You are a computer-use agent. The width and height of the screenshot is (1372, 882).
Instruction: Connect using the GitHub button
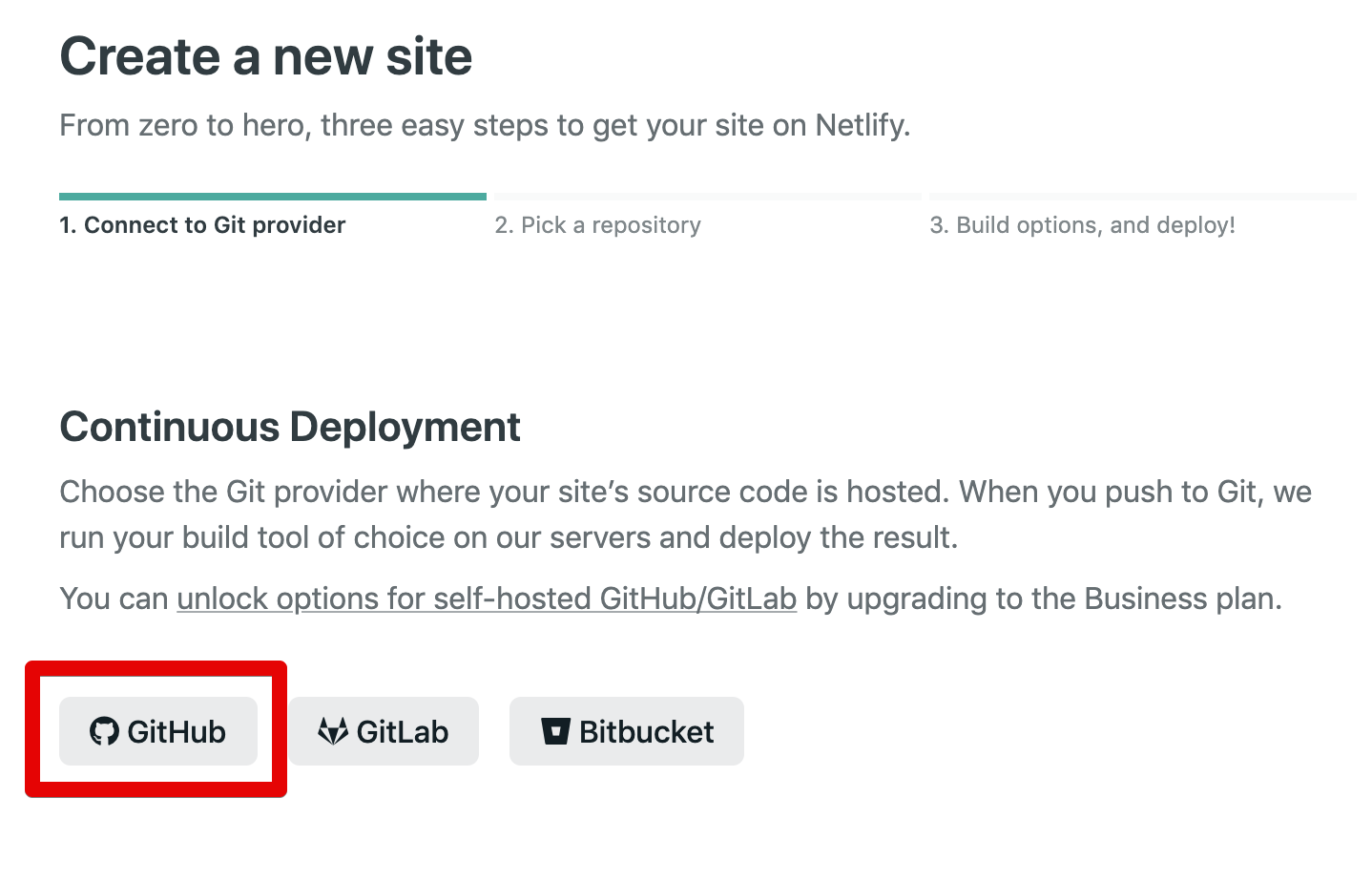[x=158, y=731]
